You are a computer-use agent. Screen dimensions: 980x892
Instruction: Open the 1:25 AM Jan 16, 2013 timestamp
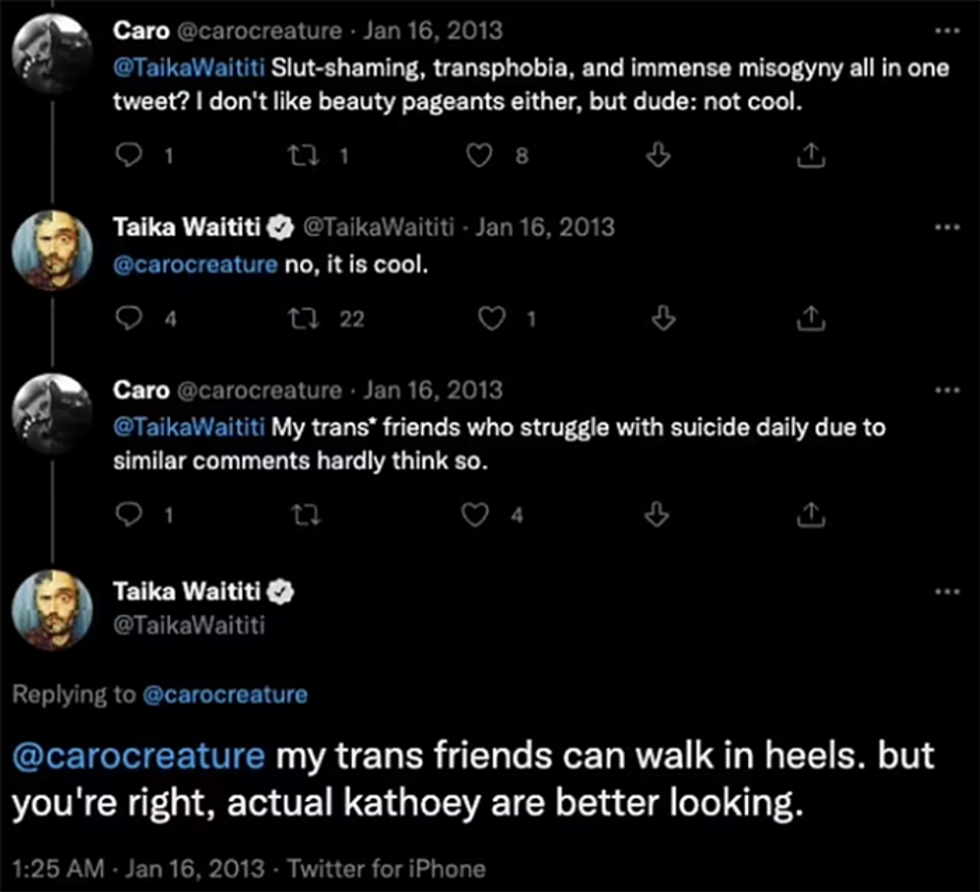point(138,868)
